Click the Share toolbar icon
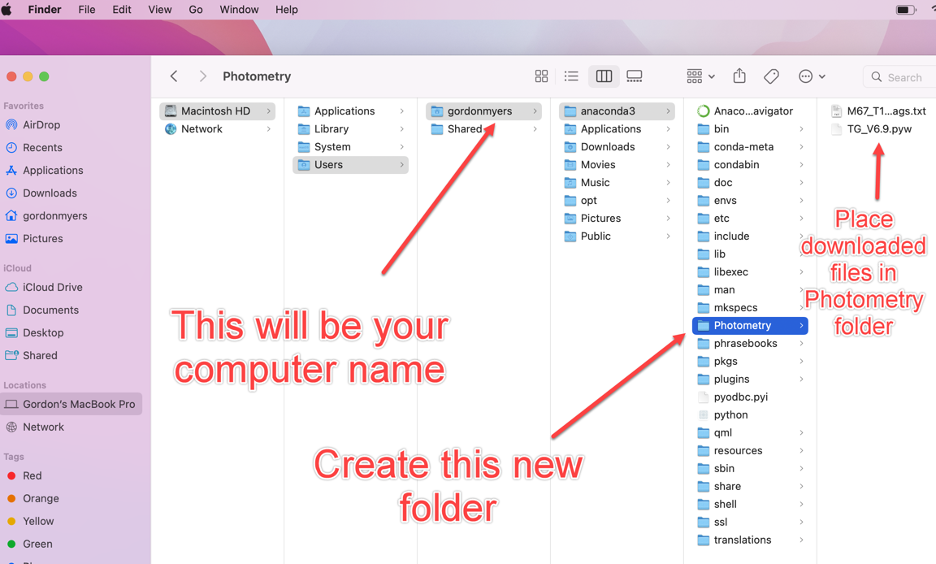 739,77
